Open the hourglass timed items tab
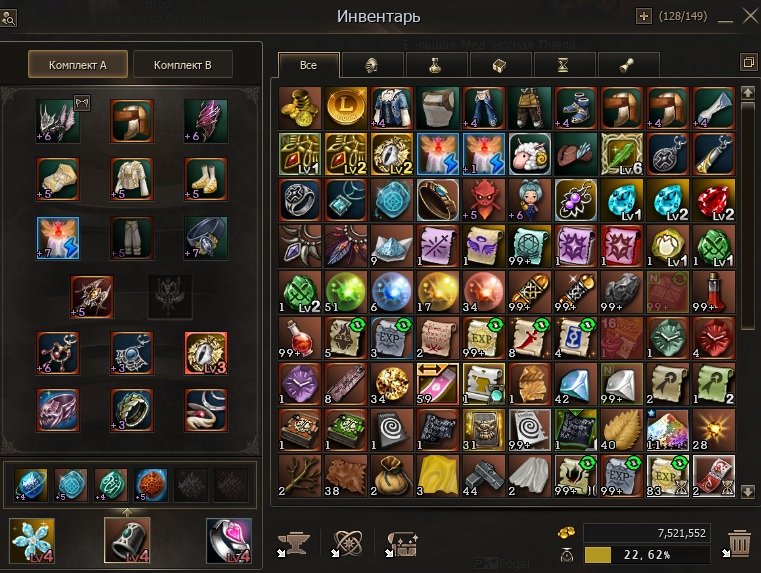The image size is (761, 573). coord(563,65)
